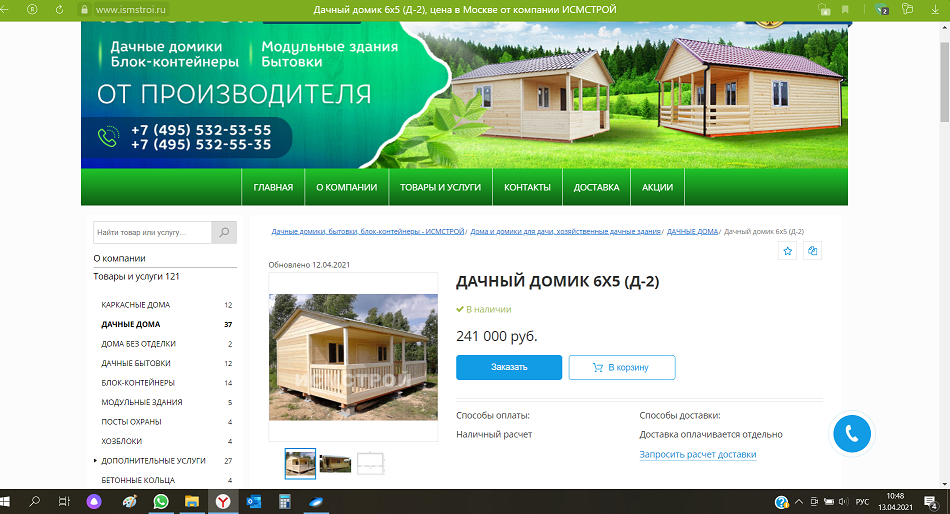Select the third floor-plan thumbnail
Image resolution: width=950 pixels, height=514 pixels.
(x=370, y=464)
